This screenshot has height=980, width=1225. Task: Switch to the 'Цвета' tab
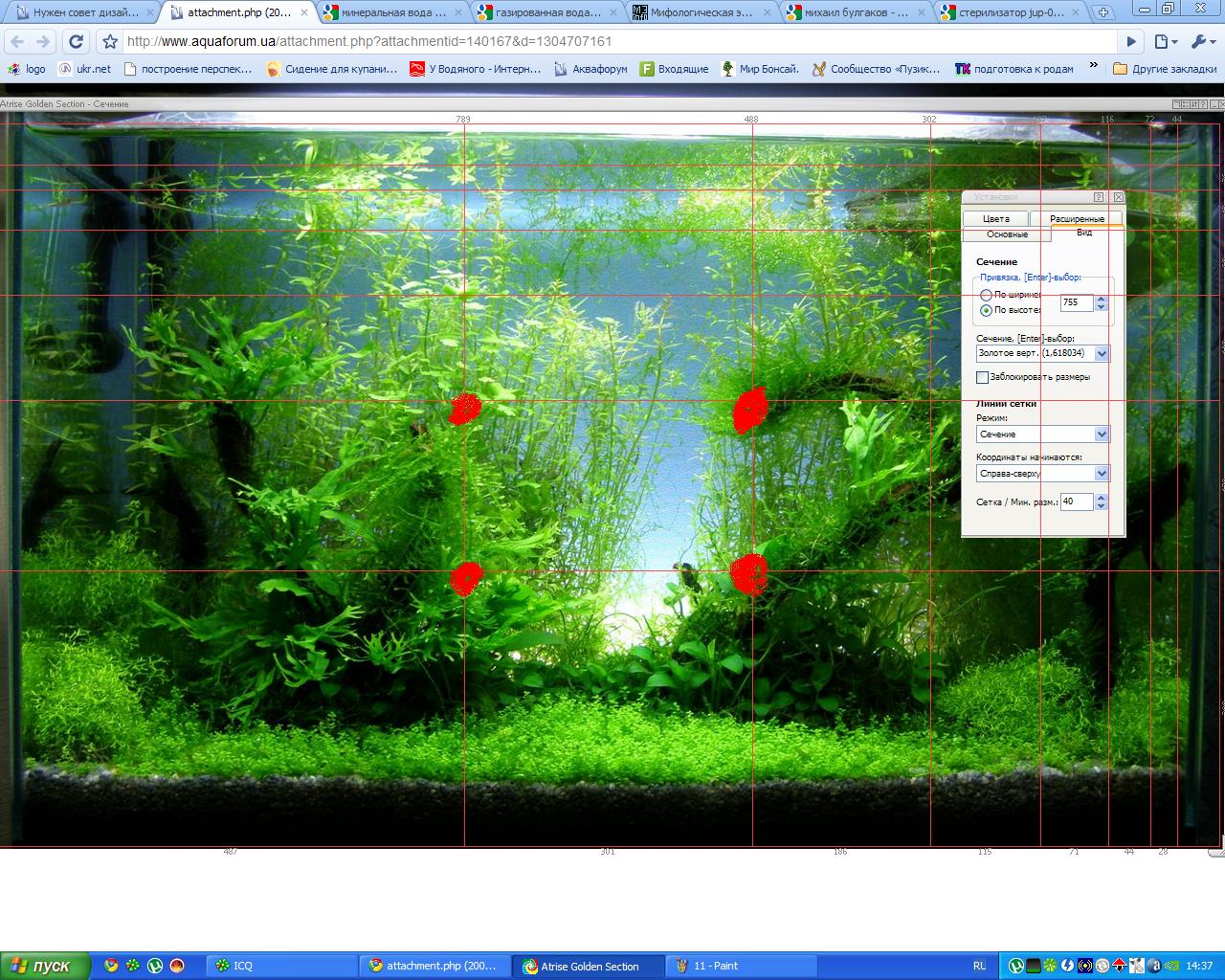click(995, 219)
